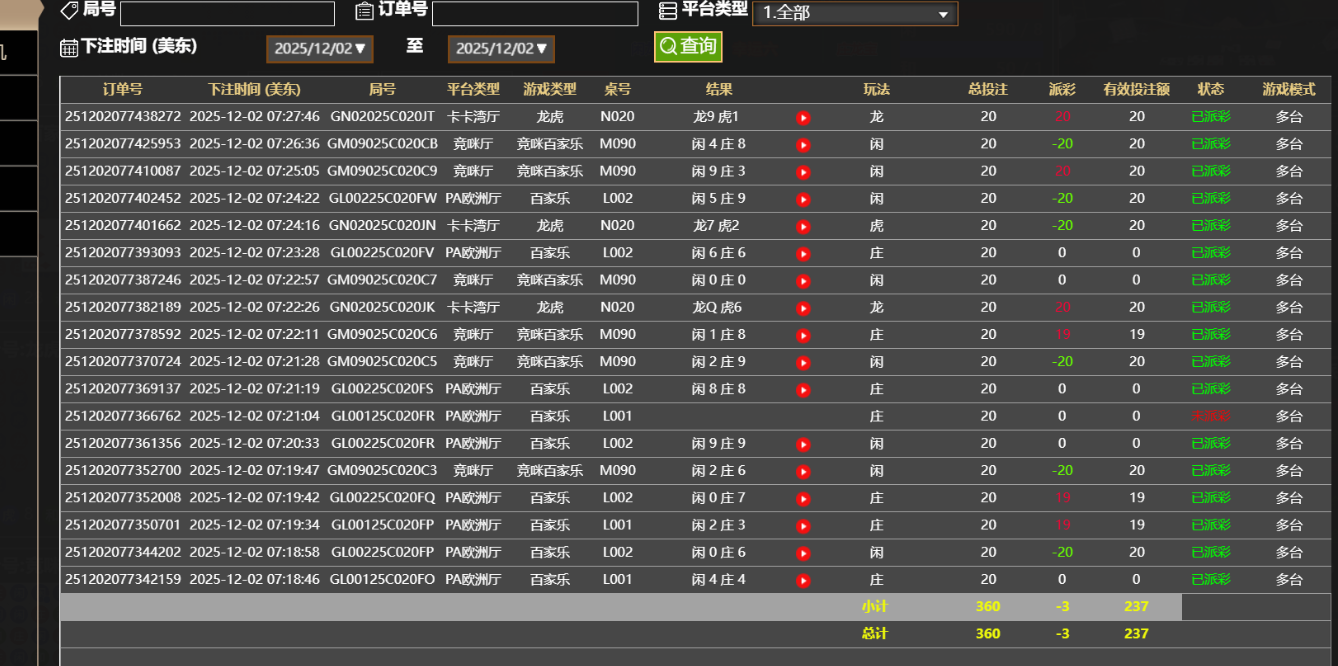Click the 查询 search button
Image resolution: width=1338 pixels, height=666 pixels.
click(x=688, y=46)
